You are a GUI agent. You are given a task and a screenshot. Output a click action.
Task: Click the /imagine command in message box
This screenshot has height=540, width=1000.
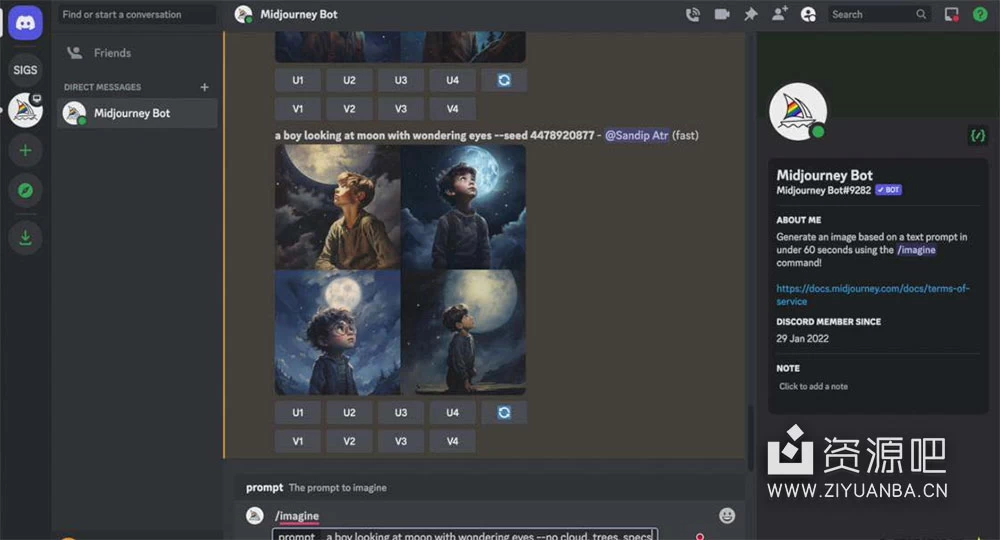297,516
